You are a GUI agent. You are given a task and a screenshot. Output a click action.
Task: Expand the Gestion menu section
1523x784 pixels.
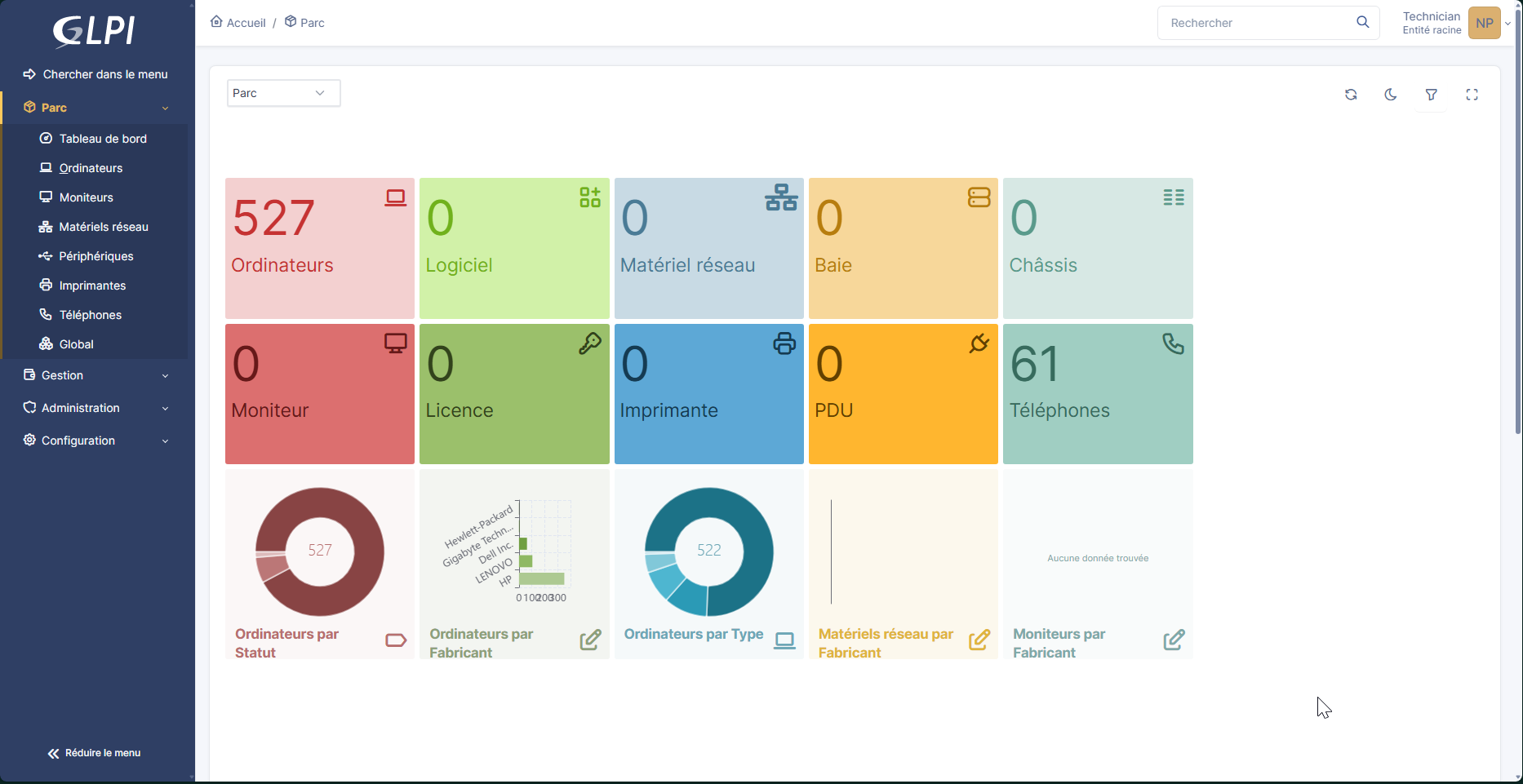click(95, 375)
